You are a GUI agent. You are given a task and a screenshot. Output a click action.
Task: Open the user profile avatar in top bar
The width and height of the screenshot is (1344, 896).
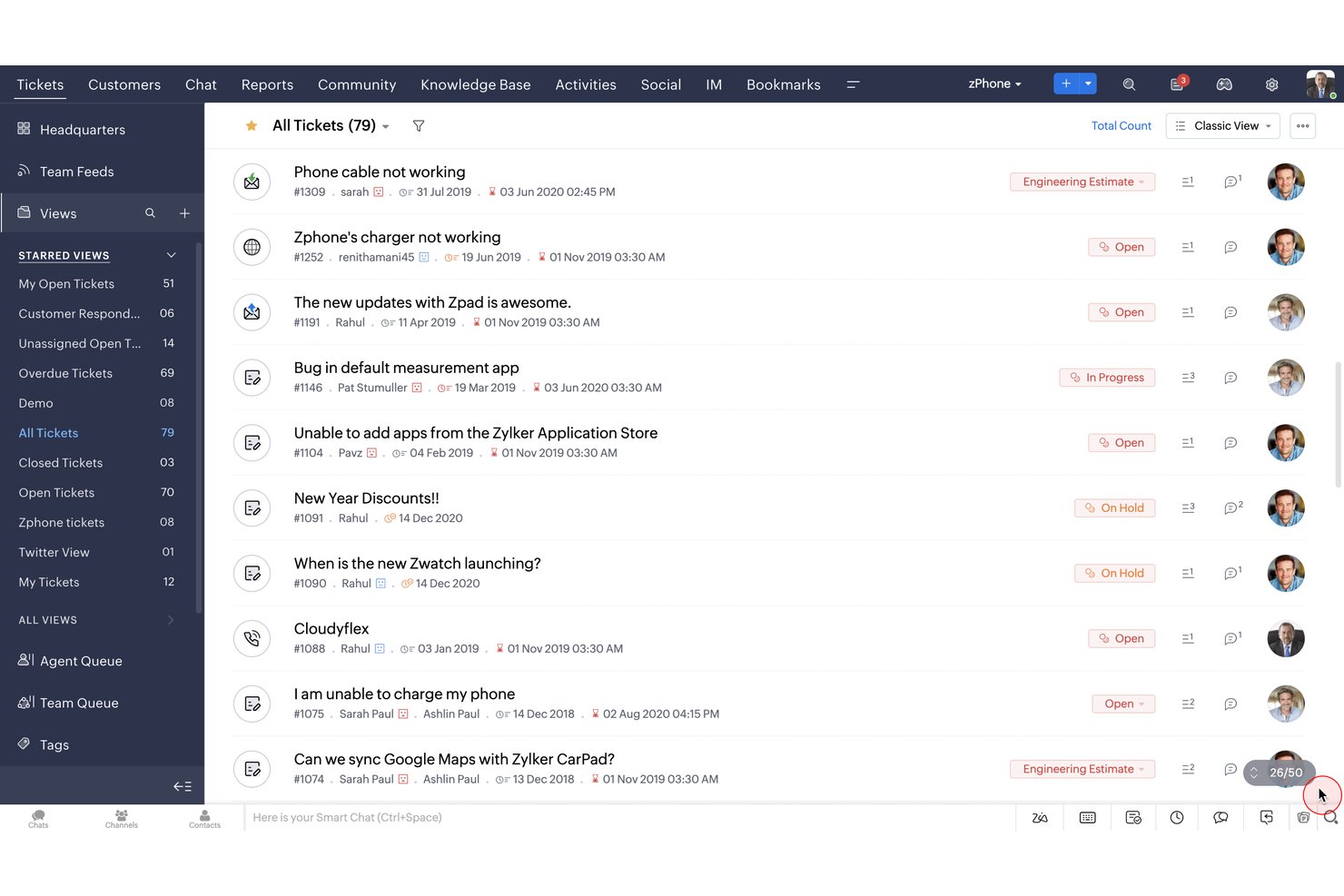(x=1320, y=84)
